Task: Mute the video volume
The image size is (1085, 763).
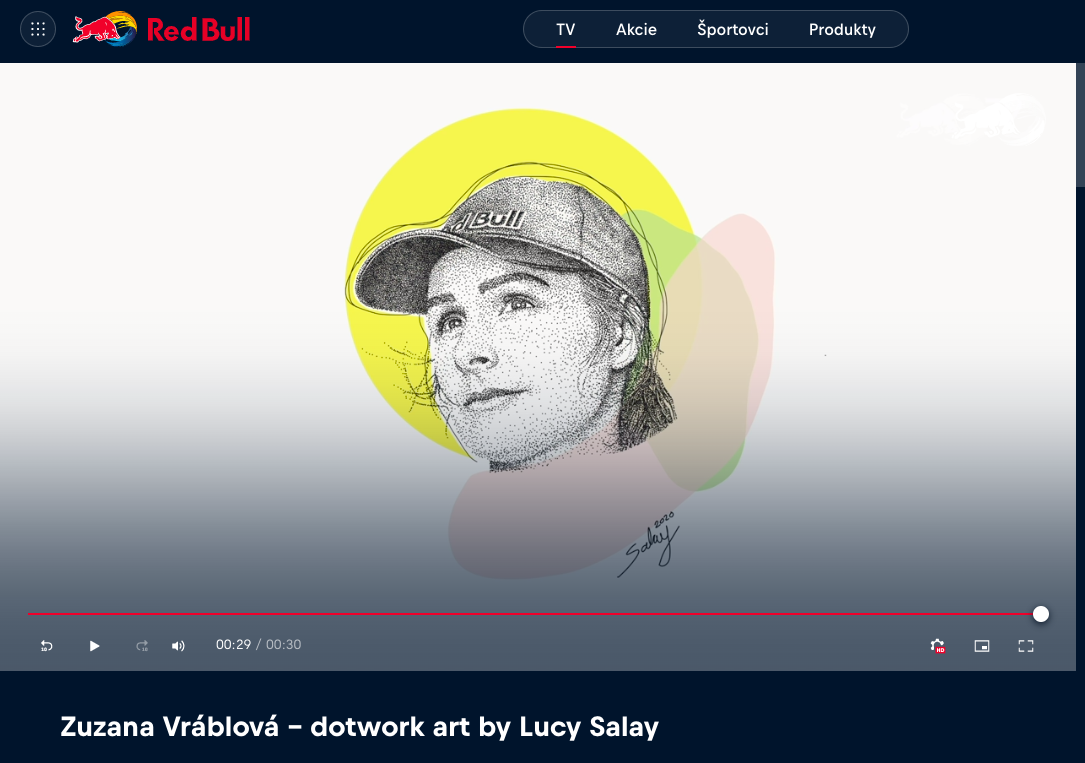Action: pyautogui.click(x=178, y=645)
